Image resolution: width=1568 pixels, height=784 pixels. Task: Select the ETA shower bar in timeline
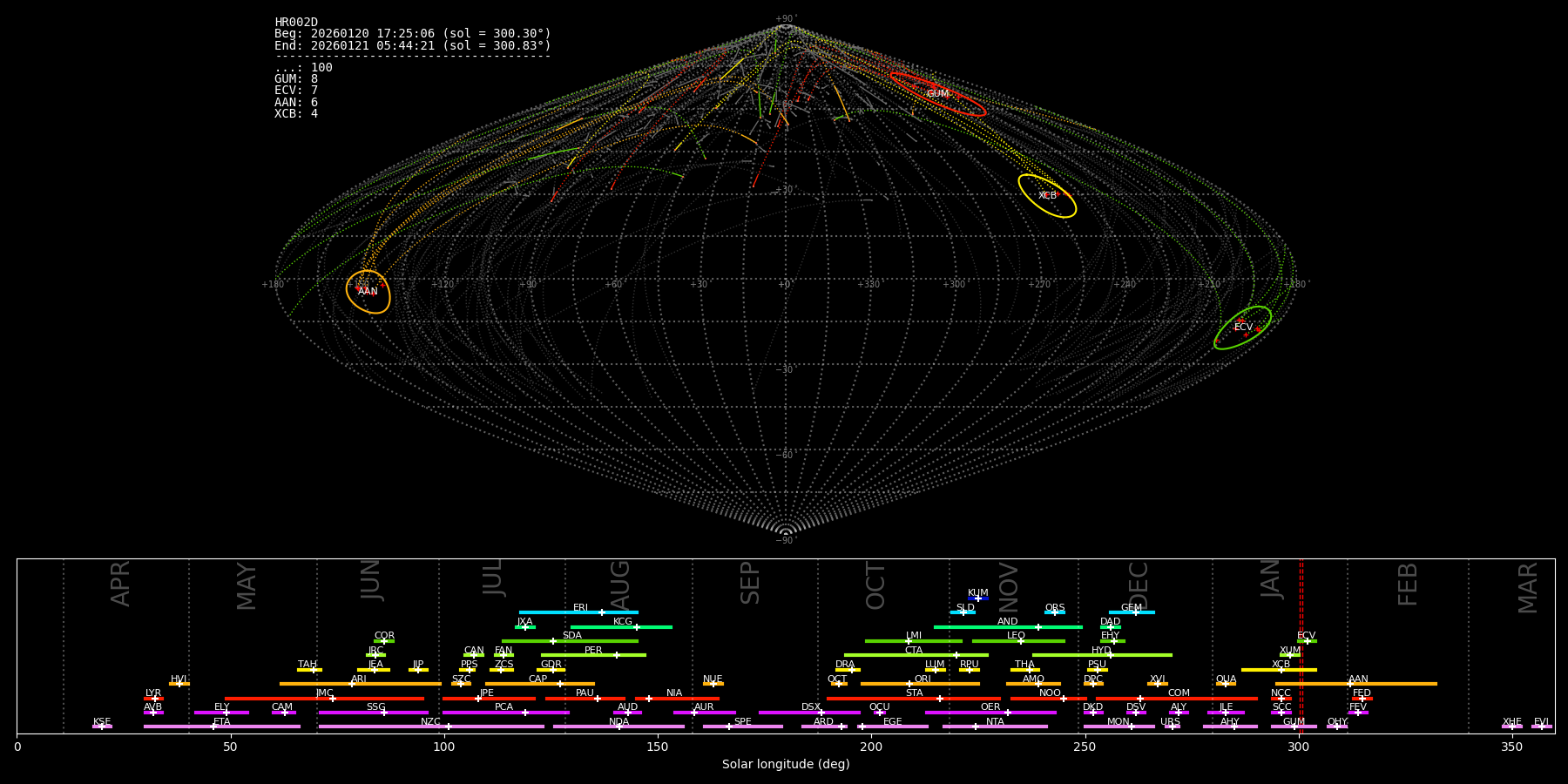coord(222,727)
